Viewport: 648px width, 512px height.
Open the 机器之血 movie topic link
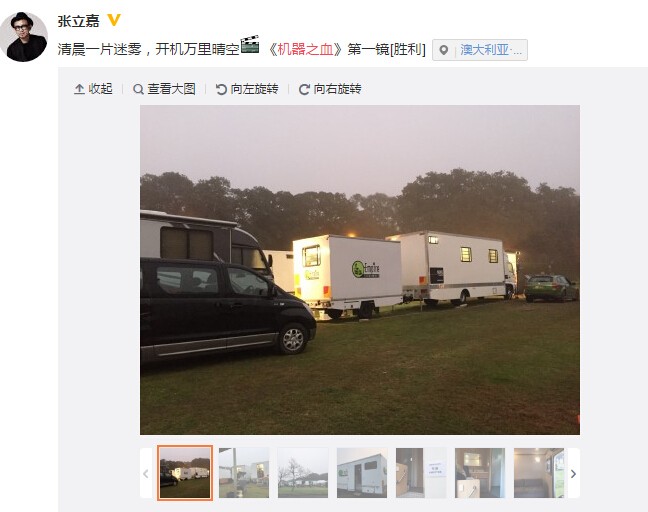(x=305, y=50)
